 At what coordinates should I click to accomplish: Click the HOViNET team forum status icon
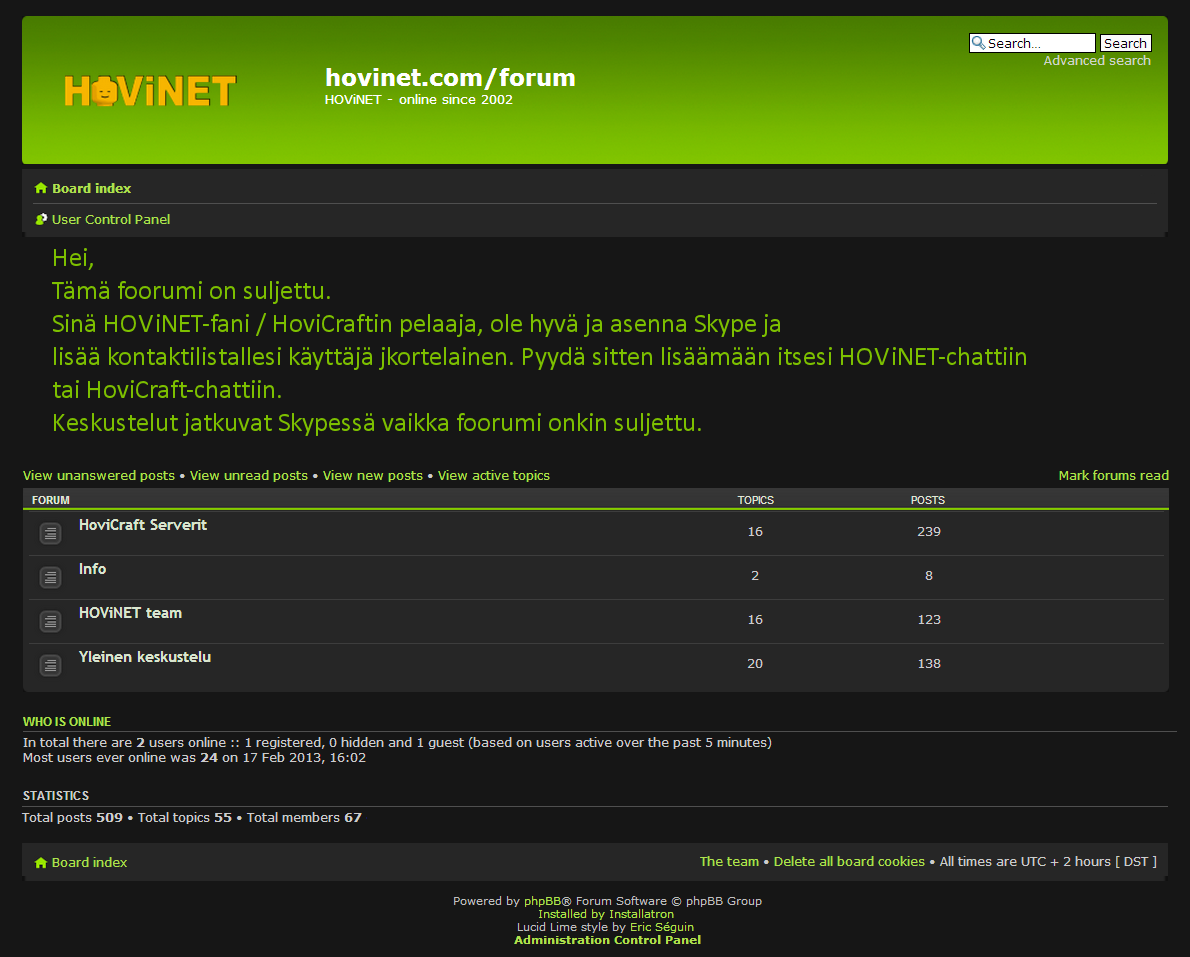click(x=50, y=622)
